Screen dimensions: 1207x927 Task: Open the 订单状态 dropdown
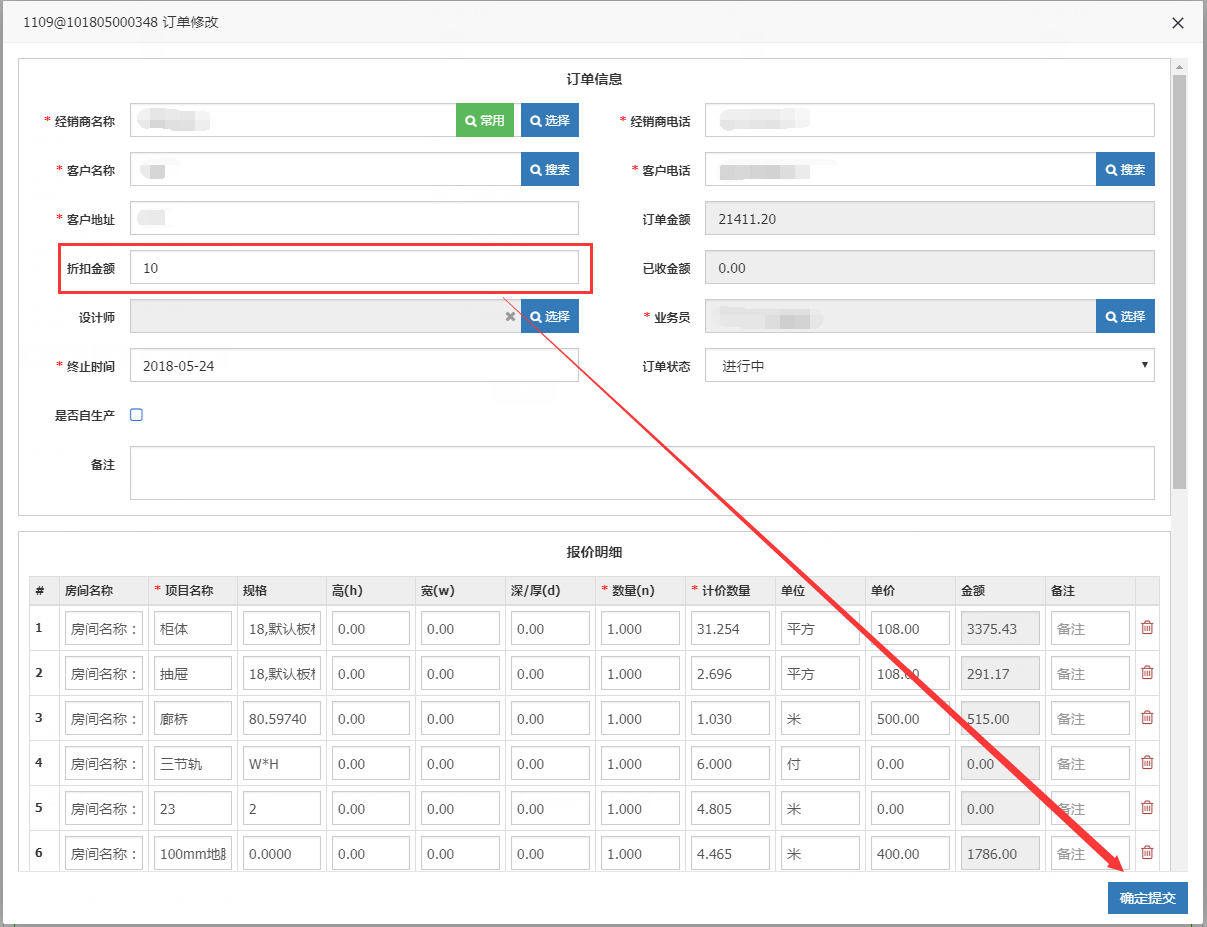tap(929, 366)
